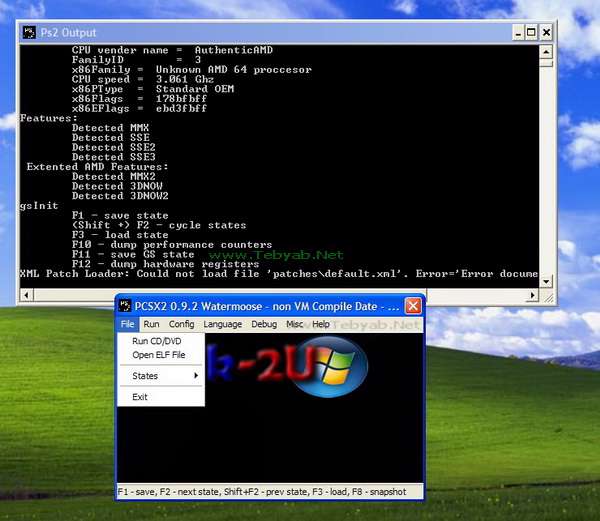The image size is (600, 521).
Task: Click the 'F10 - dump performance counters' line
Action: pos(172,244)
